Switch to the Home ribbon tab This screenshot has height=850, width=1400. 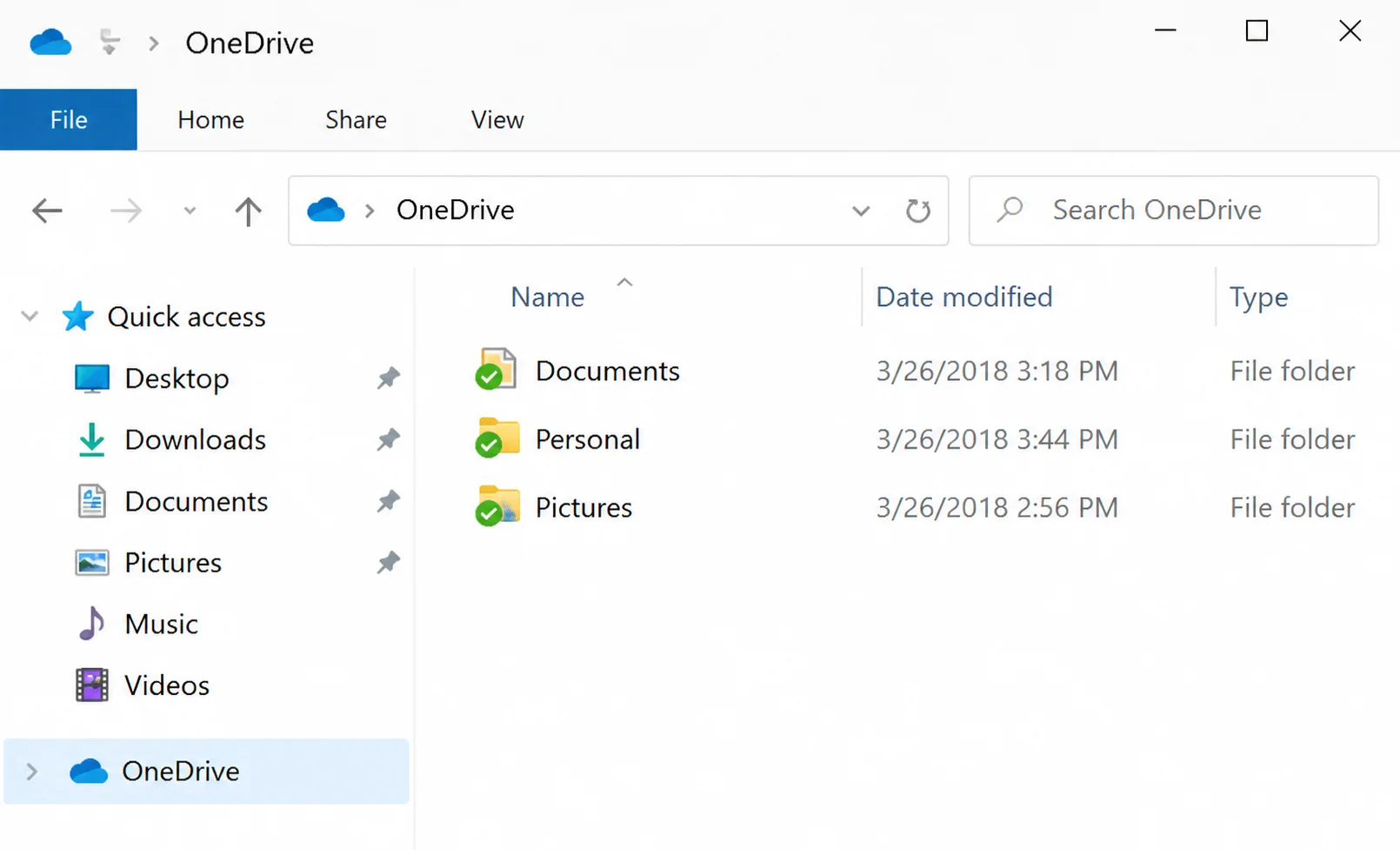click(x=210, y=119)
